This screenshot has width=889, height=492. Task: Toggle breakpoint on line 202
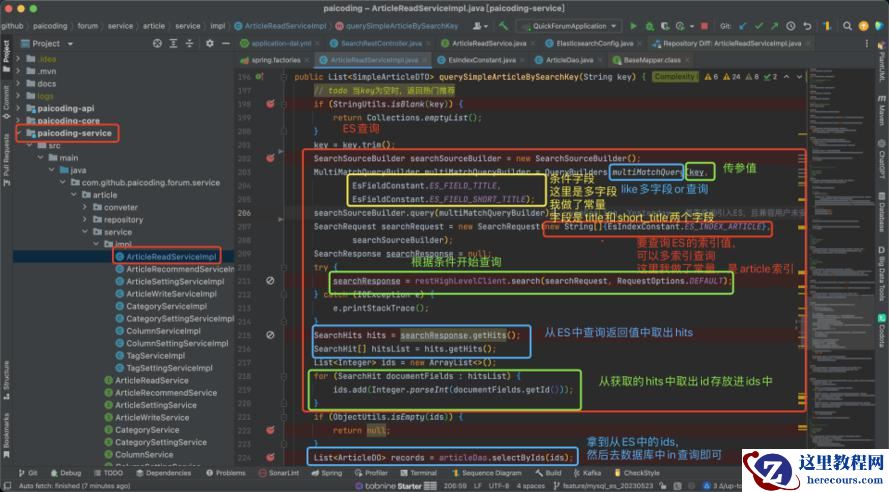(270, 157)
